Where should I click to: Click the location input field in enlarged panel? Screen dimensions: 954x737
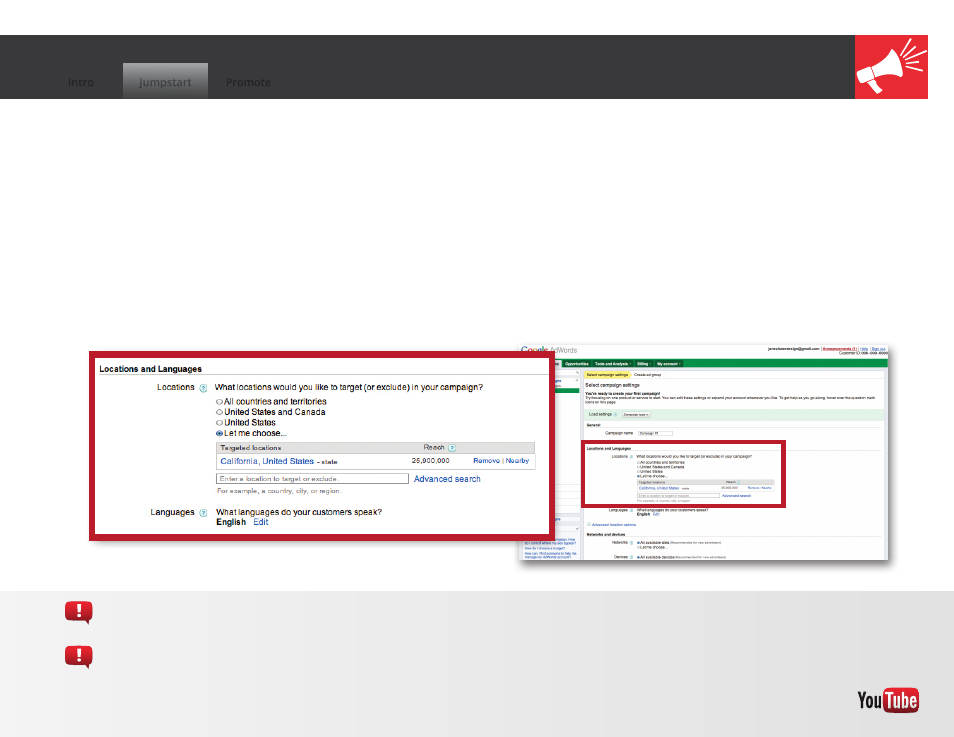click(312, 479)
